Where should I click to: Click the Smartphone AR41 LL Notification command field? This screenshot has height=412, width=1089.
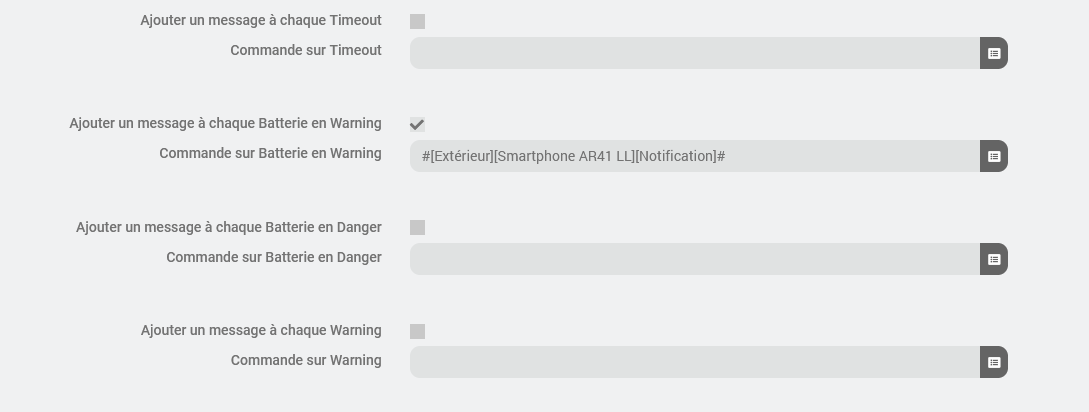coord(694,156)
